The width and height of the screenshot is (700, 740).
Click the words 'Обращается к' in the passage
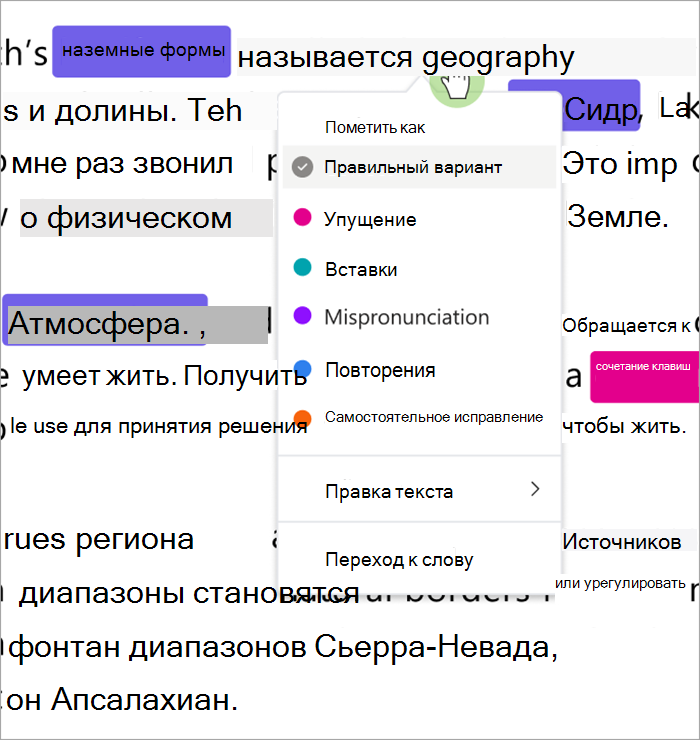(626, 326)
